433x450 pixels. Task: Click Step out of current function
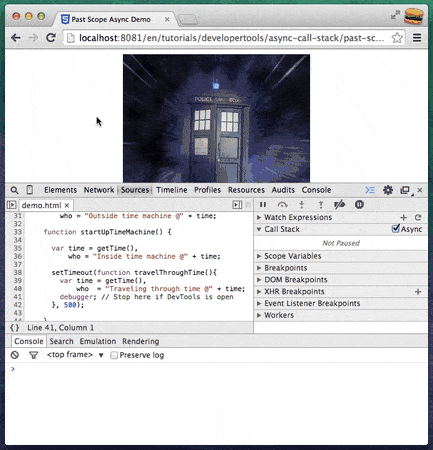(x=321, y=205)
